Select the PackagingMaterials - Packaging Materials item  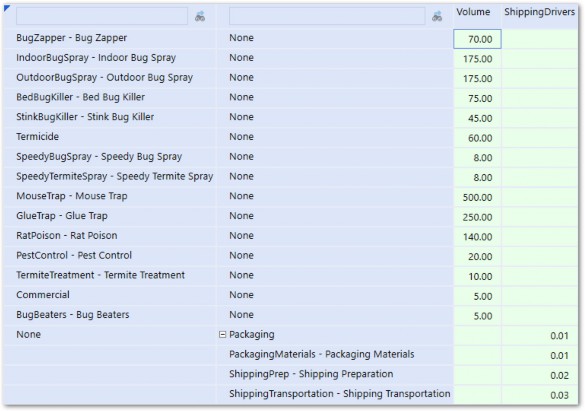click(x=322, y=354)
